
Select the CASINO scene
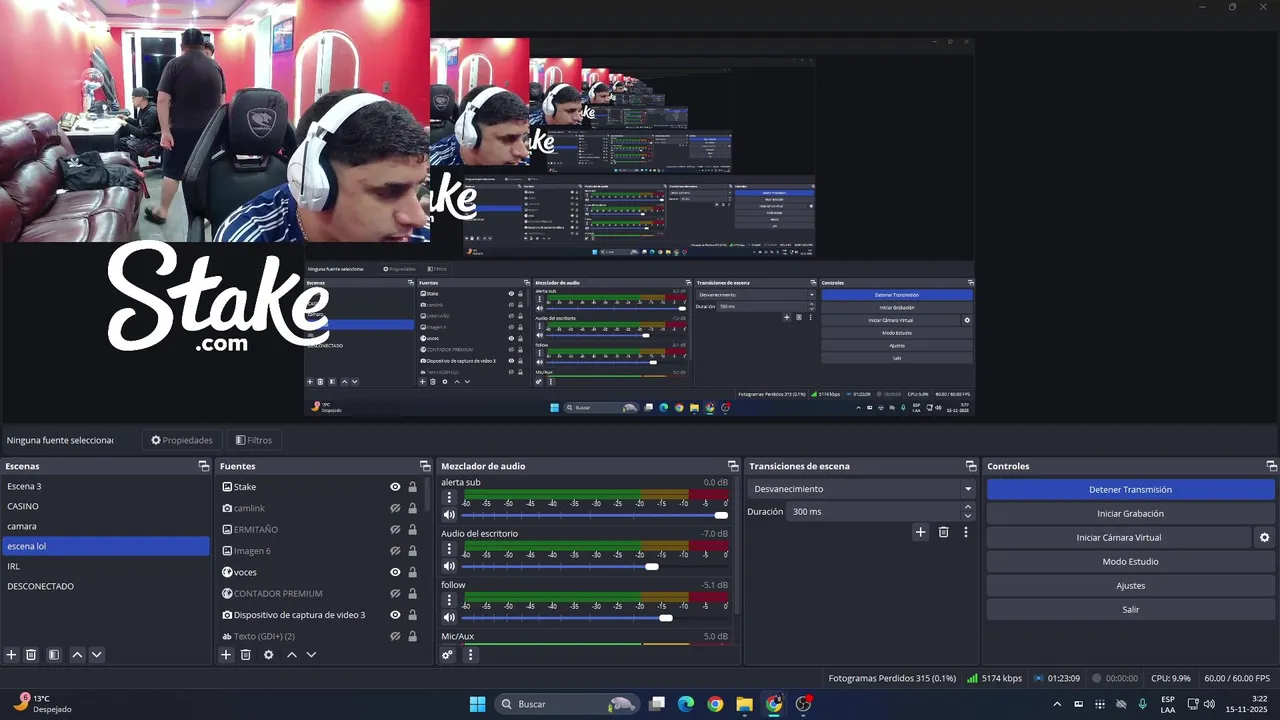[x=105, y=506]
